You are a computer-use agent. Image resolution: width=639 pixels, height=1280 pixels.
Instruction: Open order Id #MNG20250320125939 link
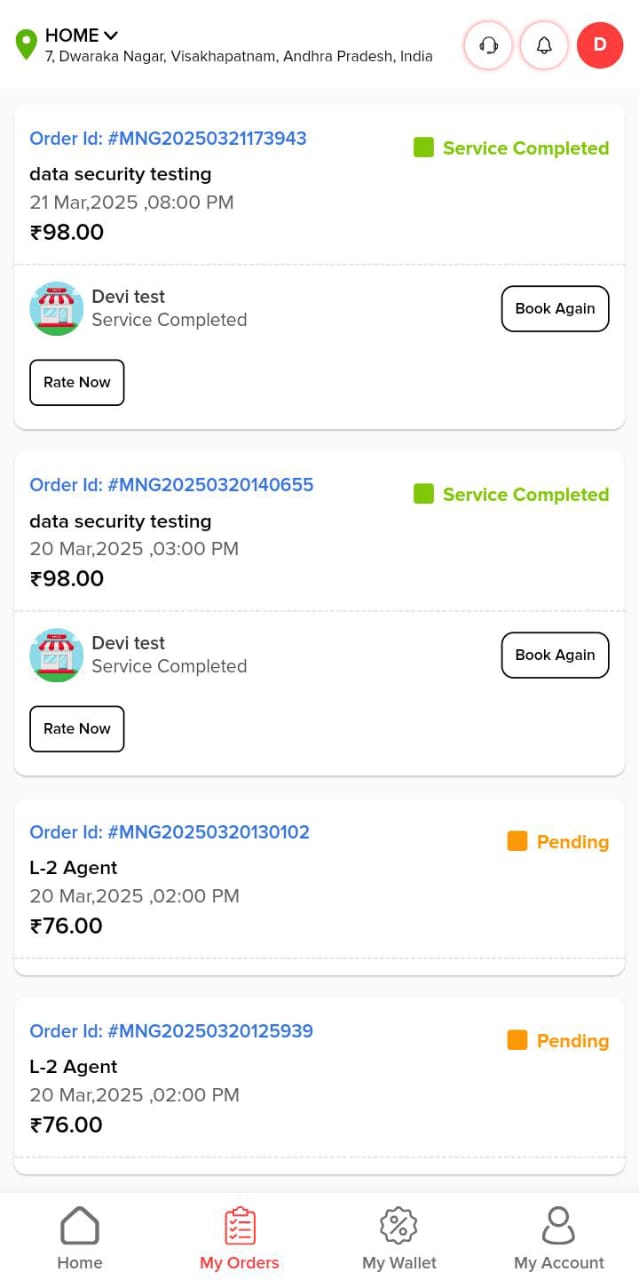pyautogui.click(x=171, y=1031)
